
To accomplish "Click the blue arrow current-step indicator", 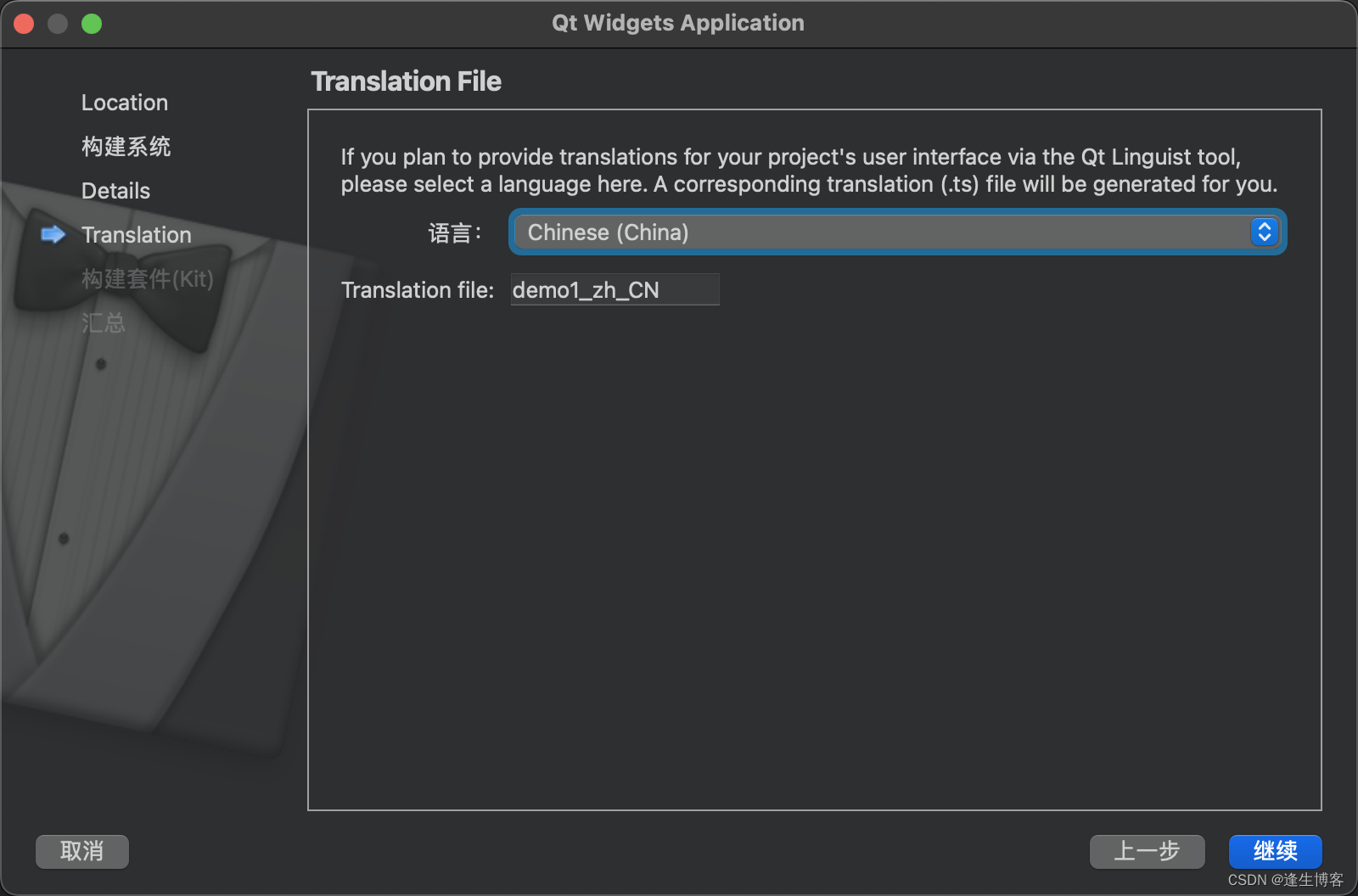I will click(x=53, y=234).
